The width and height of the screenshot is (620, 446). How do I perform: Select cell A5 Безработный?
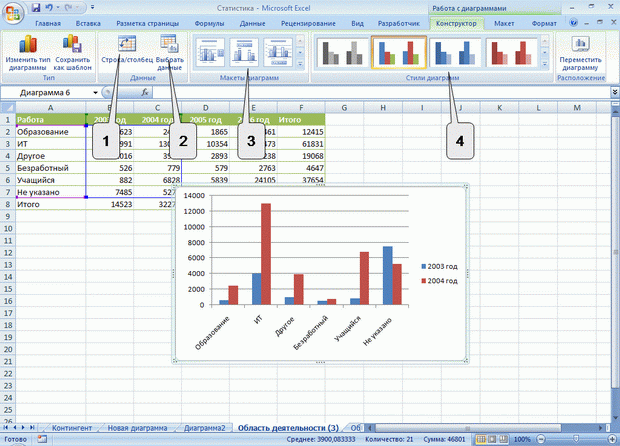pos(42,168)
